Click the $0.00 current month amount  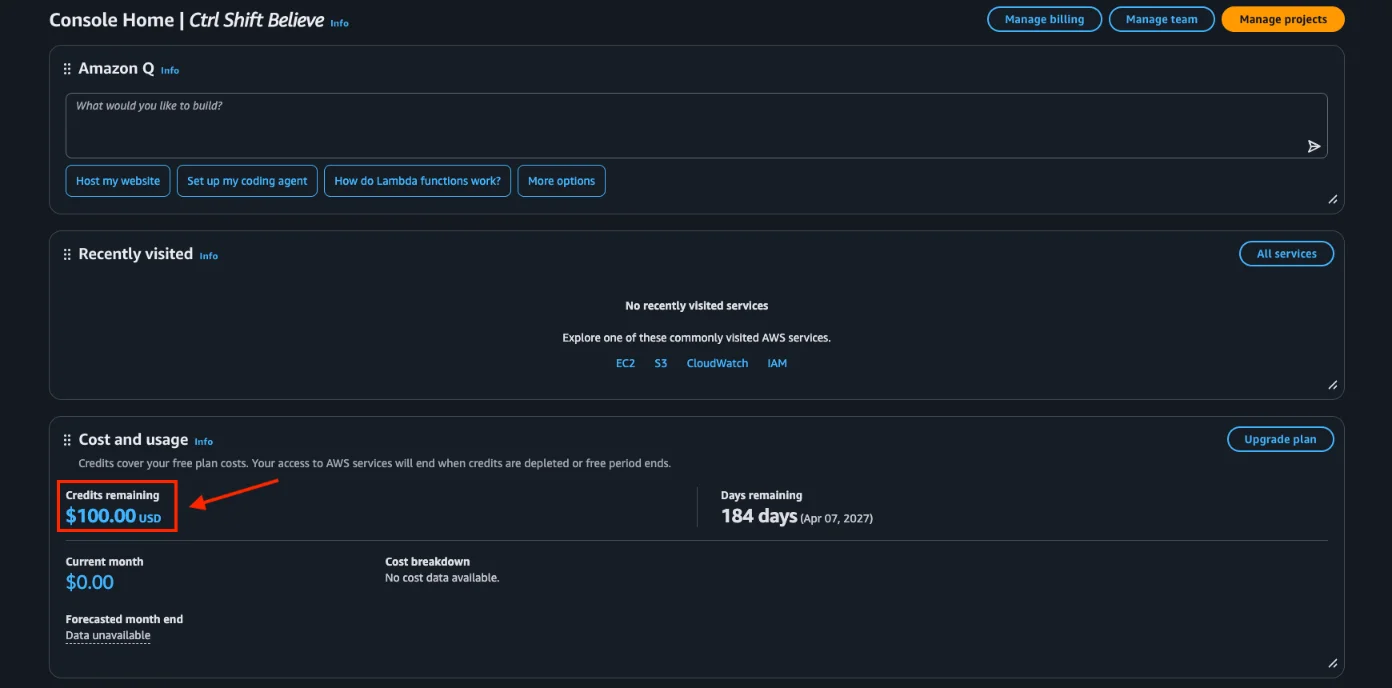[90, 582]
